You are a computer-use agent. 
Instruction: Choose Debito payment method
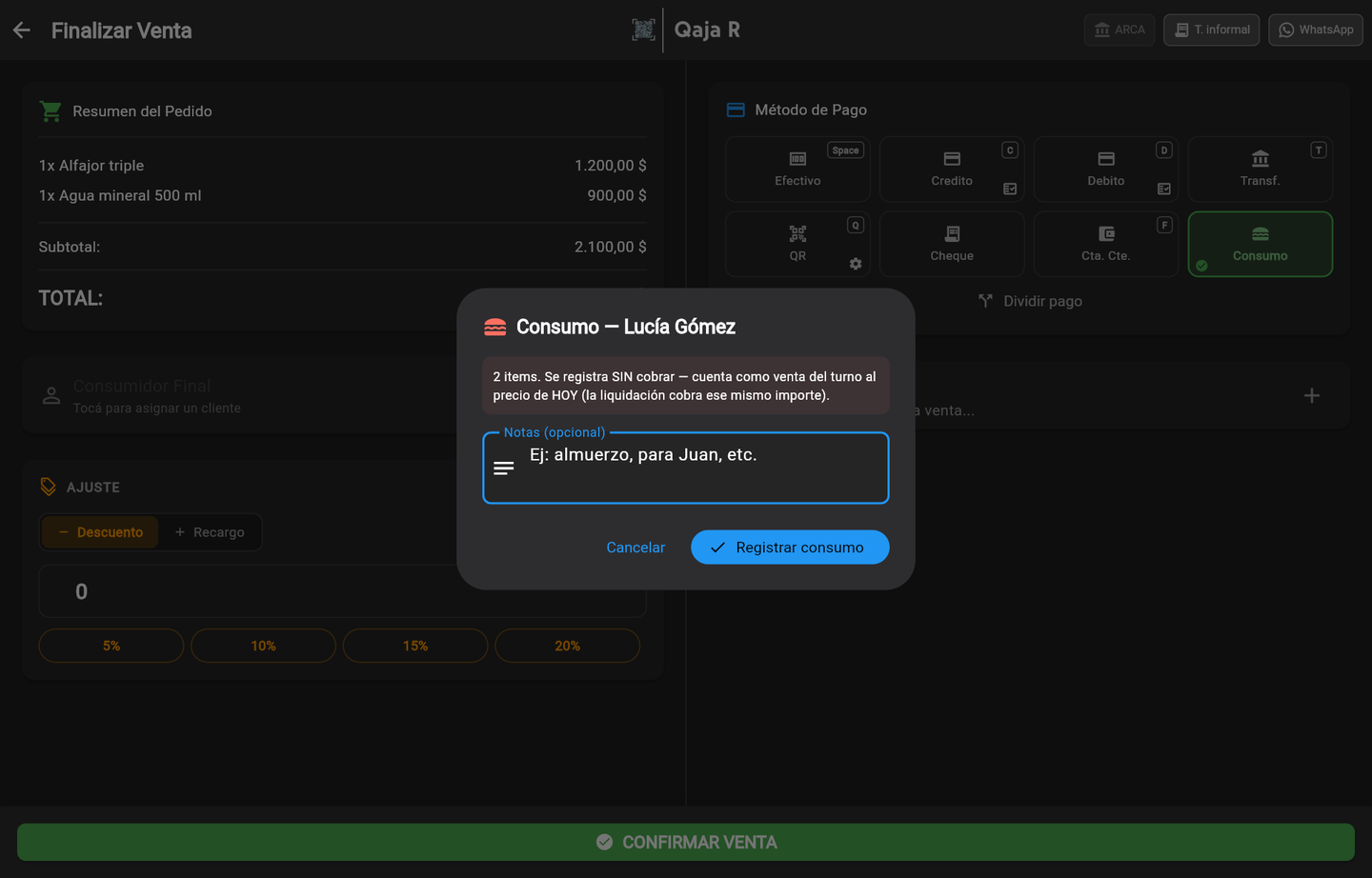1105,169
